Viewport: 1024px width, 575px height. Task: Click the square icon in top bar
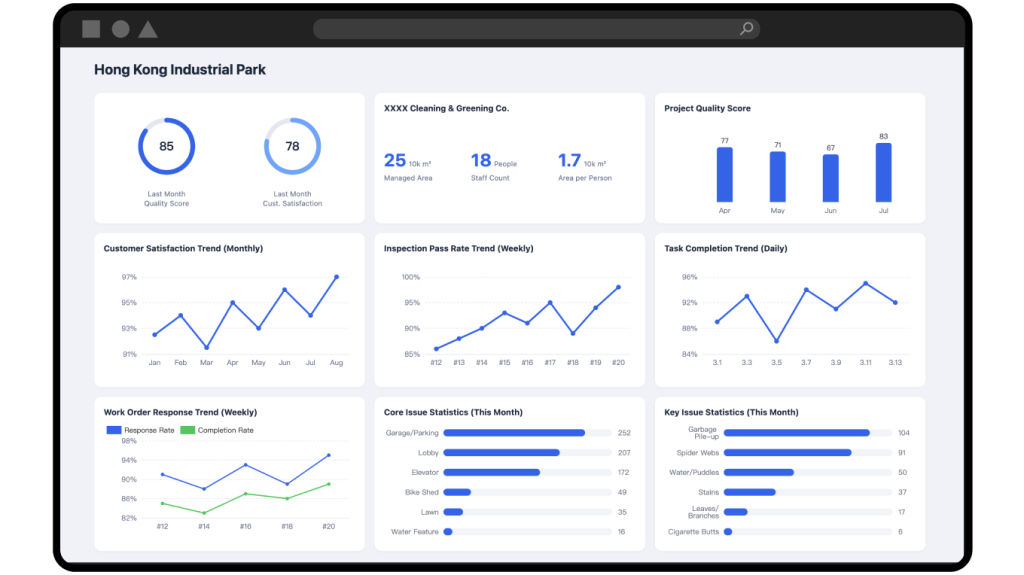click(x=91, y=29)
